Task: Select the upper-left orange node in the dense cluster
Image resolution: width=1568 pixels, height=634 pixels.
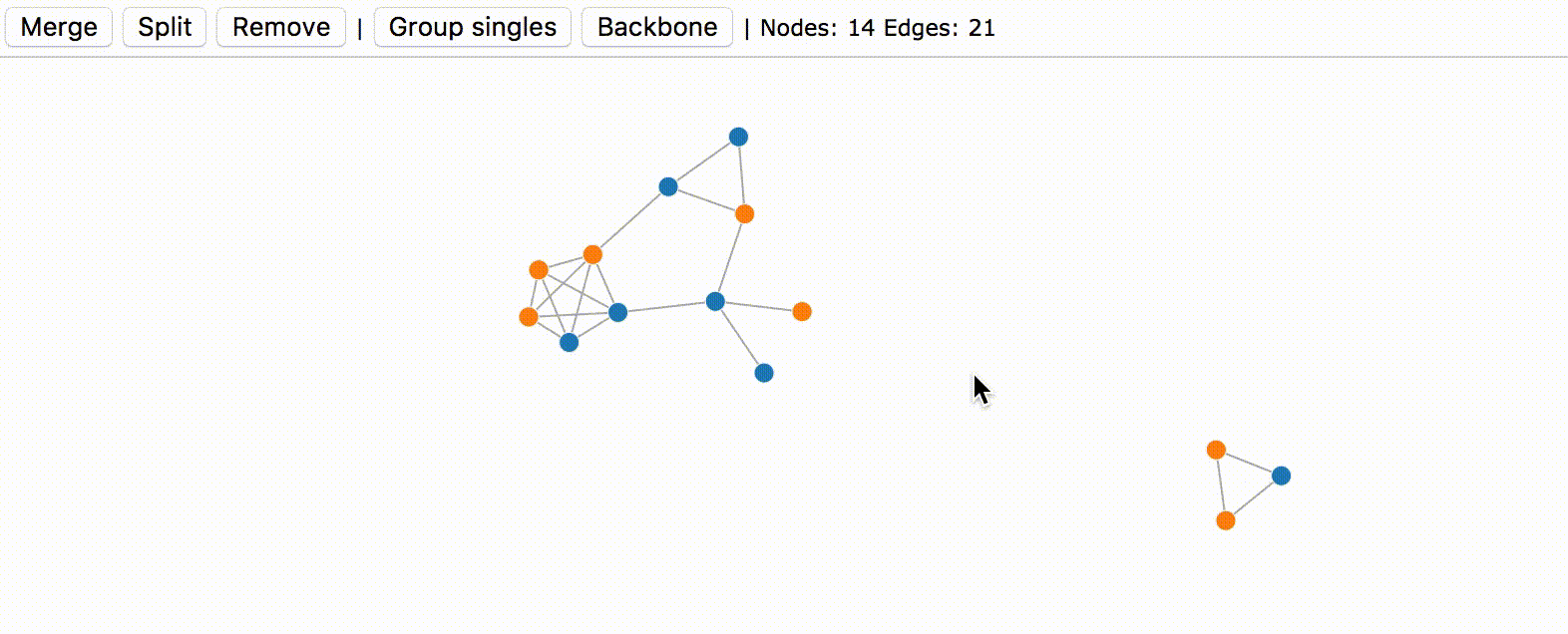Action: pos(539,269)
